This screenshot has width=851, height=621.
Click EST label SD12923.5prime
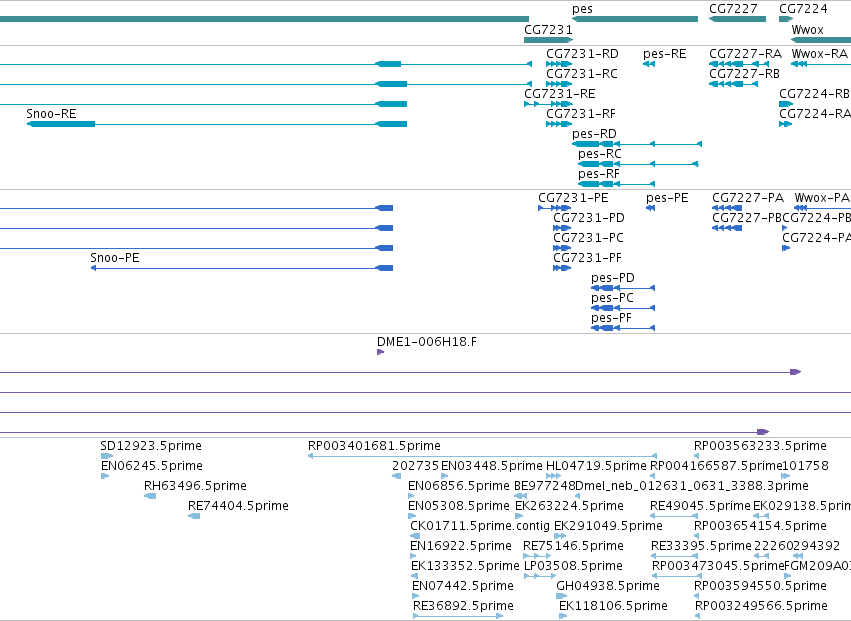[151, 446]
